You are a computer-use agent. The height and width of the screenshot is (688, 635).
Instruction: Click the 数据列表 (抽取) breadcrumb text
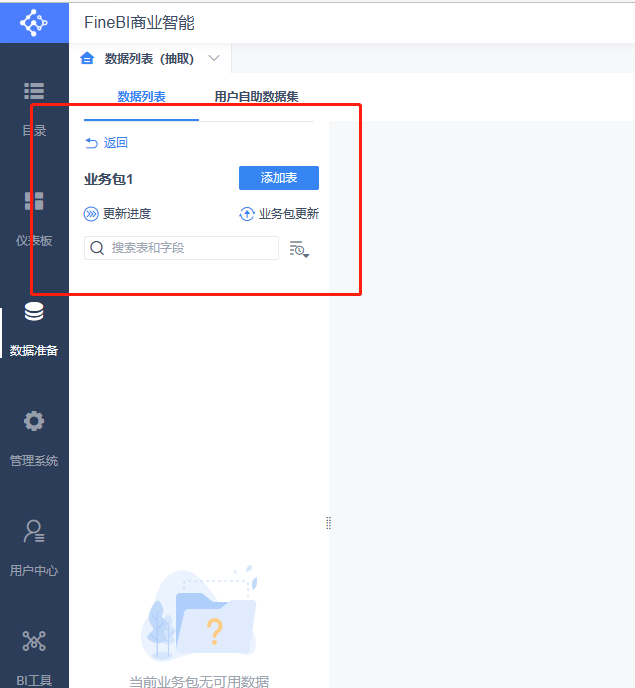point(149,58)
